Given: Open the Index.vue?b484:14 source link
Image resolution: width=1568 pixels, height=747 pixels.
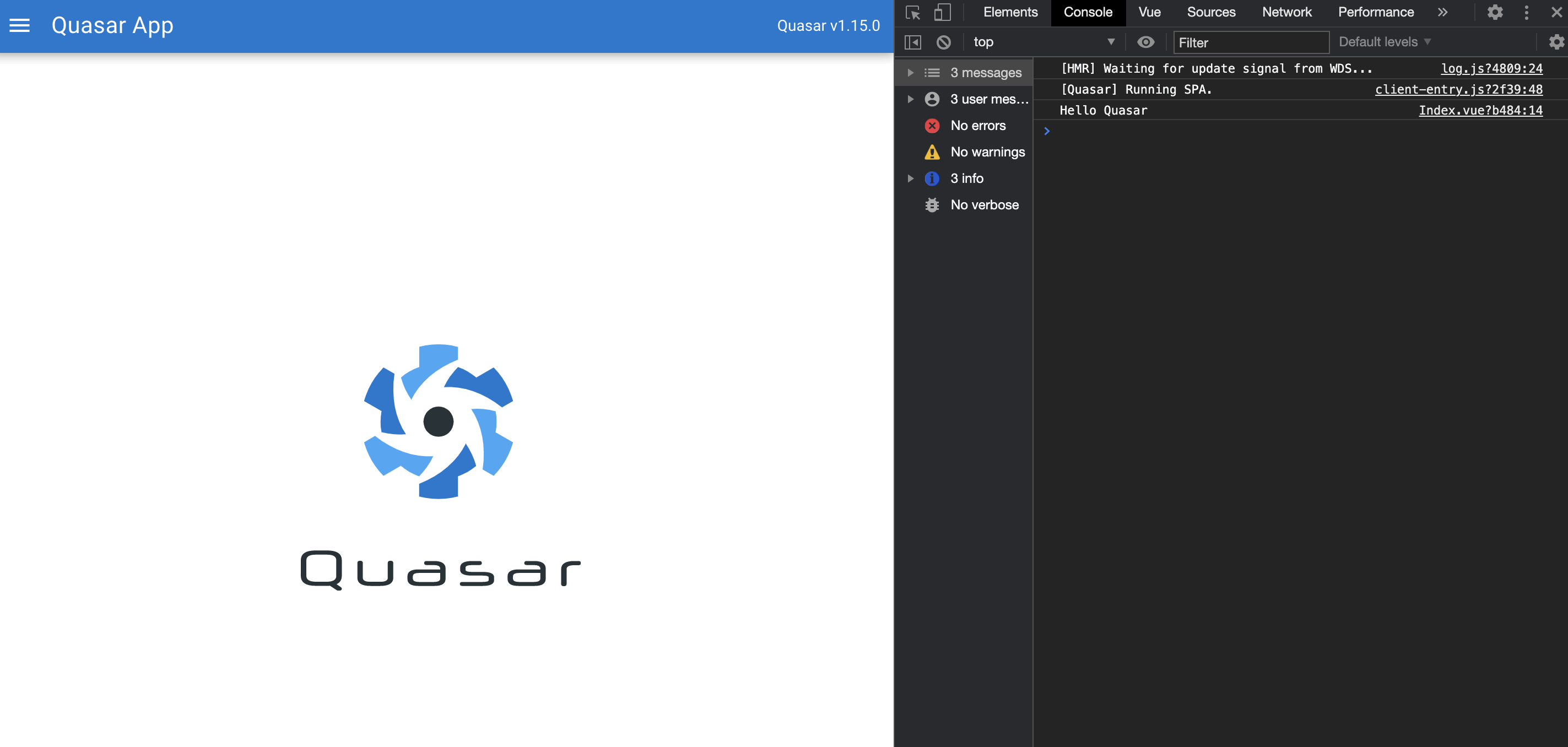Looking at the screenshot, I should (x=1480, y=110).
